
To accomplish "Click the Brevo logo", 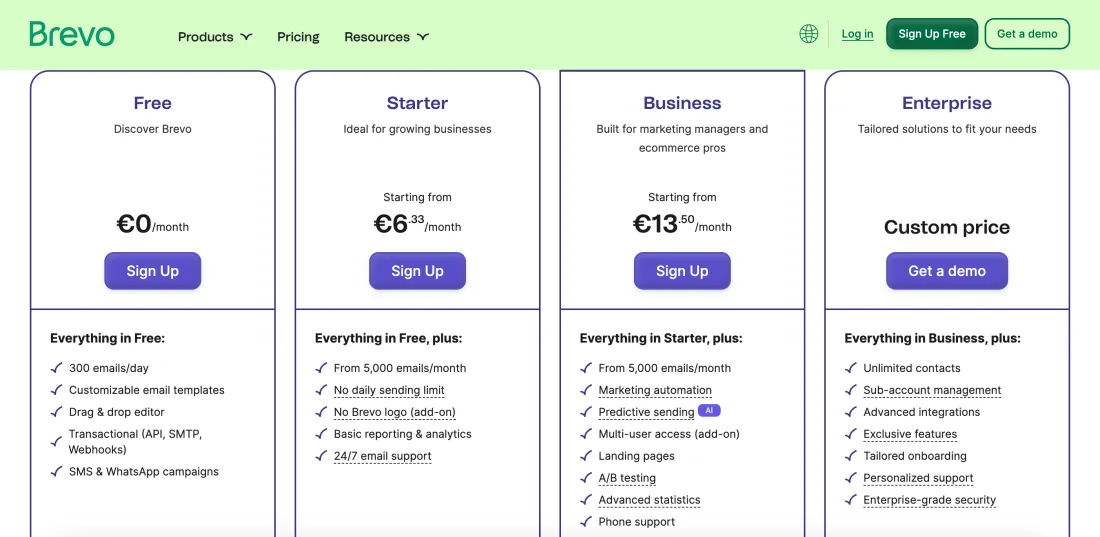I will click(x=72, y=35).
